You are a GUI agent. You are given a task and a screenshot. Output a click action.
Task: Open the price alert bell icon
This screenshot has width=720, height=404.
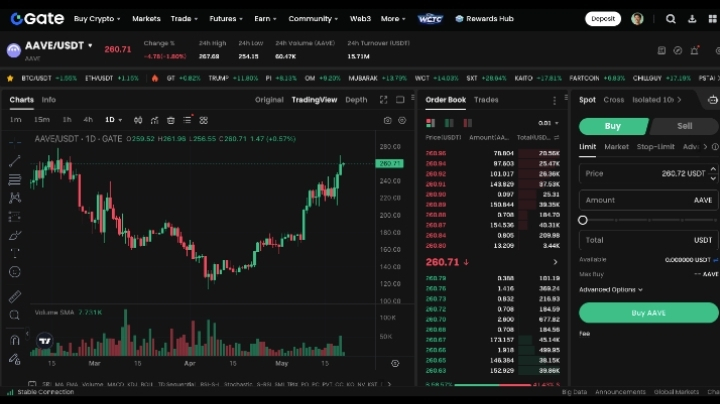tap(695, 50)
